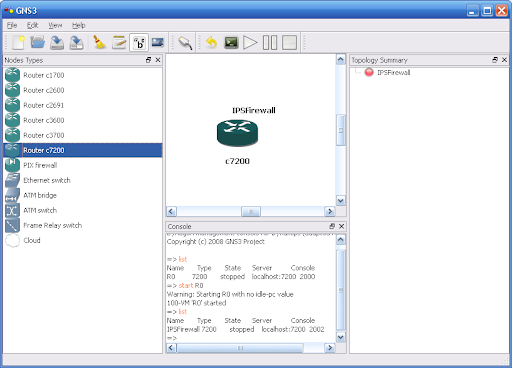Toggle show hostnames 'b' icon
The width and height of the screenshot is (512, 368).
point(139,43)
